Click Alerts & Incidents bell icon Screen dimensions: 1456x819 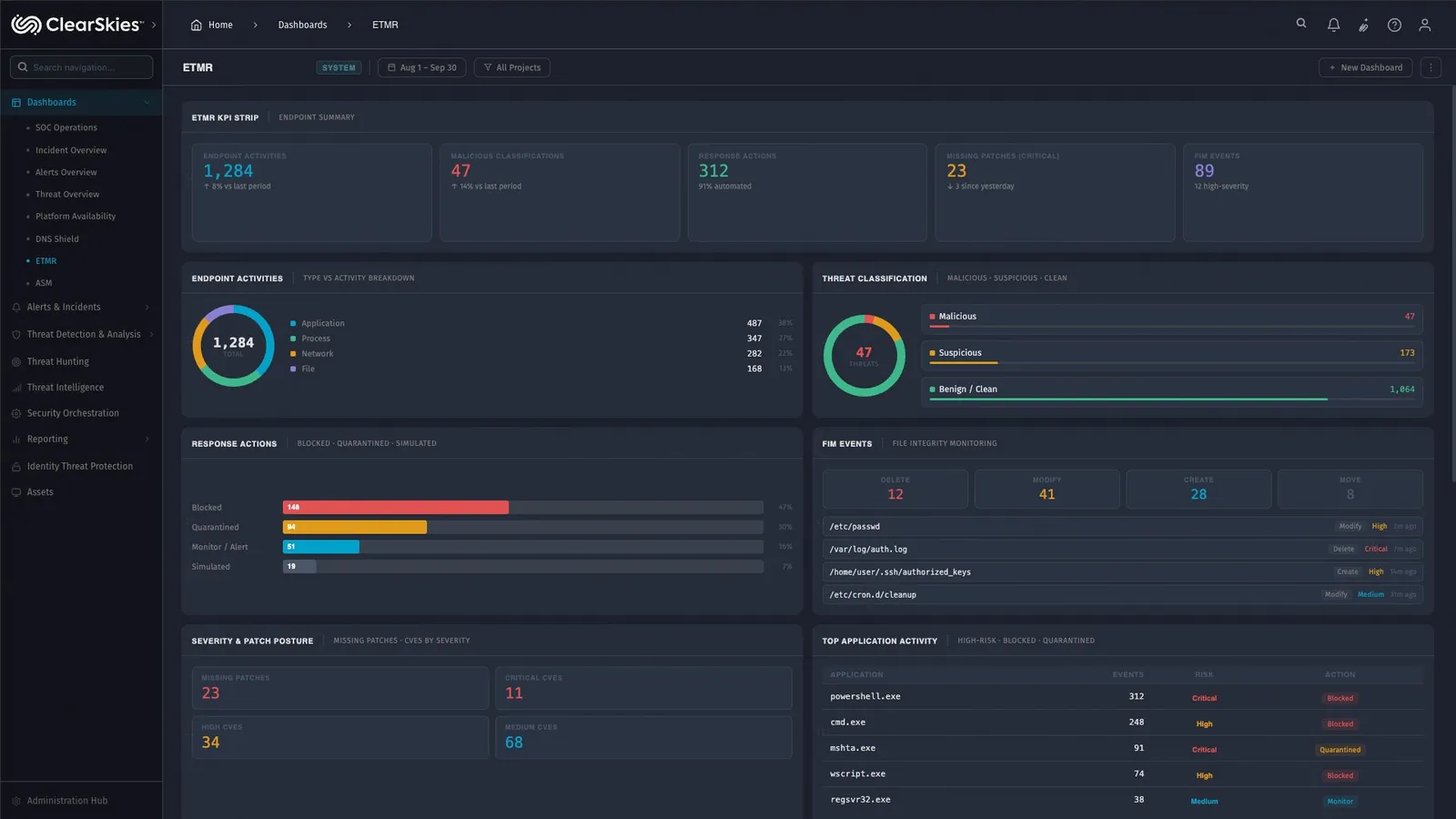[x=16, y=308]
